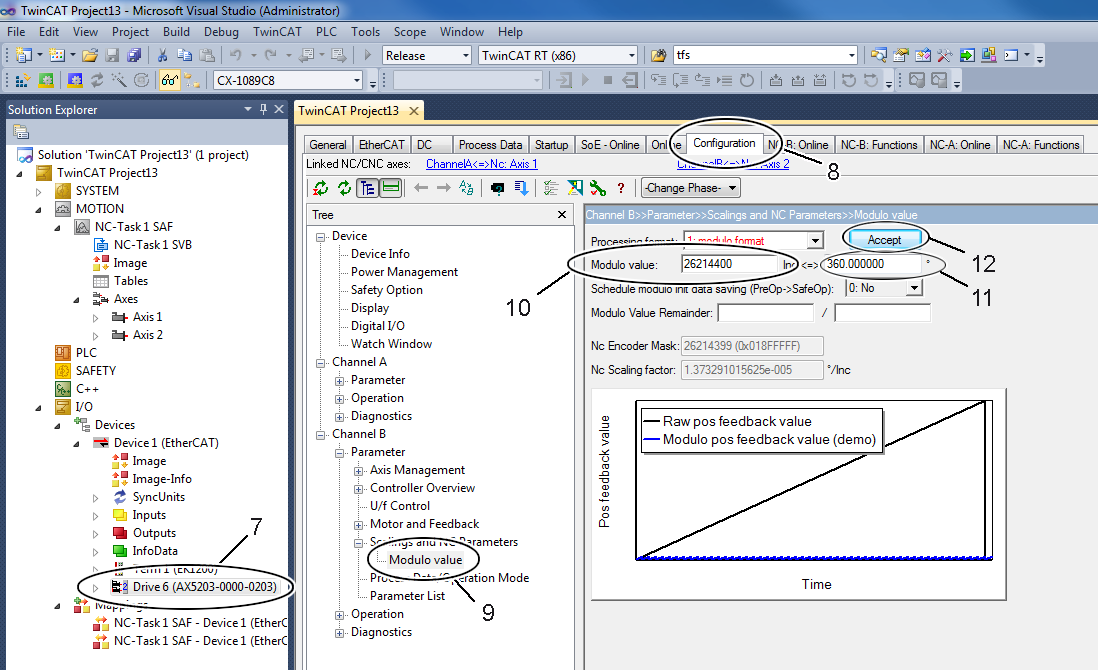The width and height of the screenshot is (1098, 670).
Task: Click wrench with checkmark icon
Action: point(598,188)
